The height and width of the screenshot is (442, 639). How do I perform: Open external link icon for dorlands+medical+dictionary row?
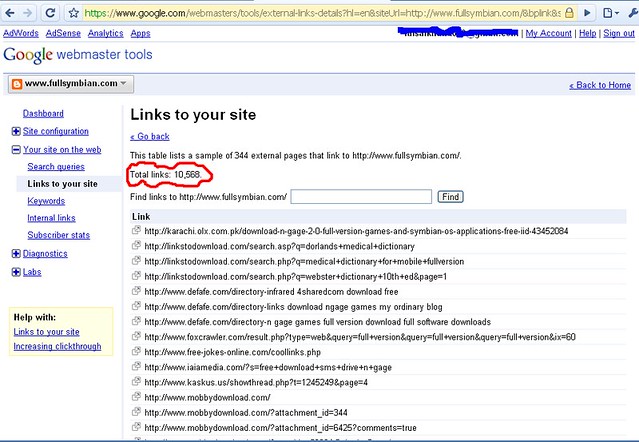coord(136,245)
